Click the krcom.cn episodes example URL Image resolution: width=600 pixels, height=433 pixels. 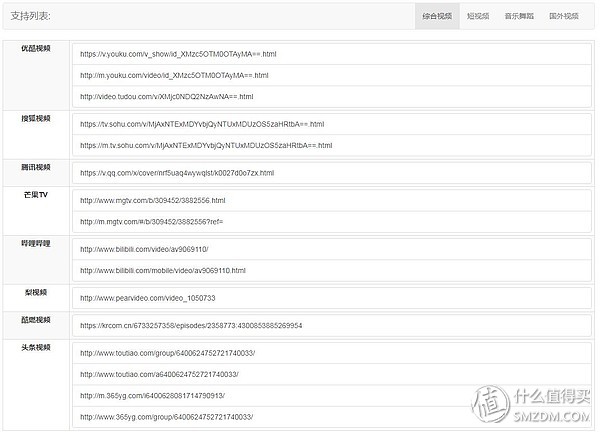click(191, 326)
